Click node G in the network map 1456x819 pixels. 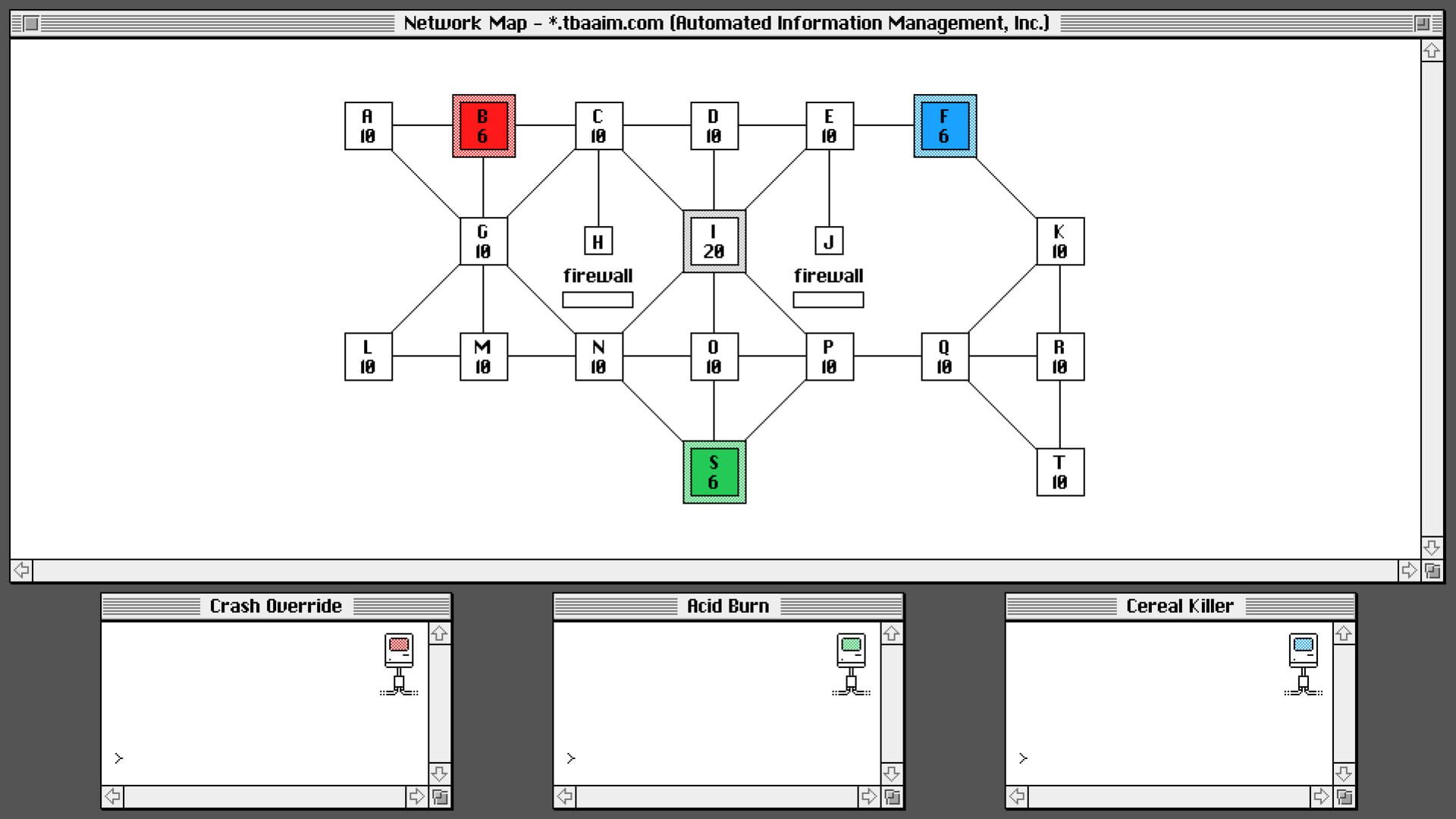[484, 241]
